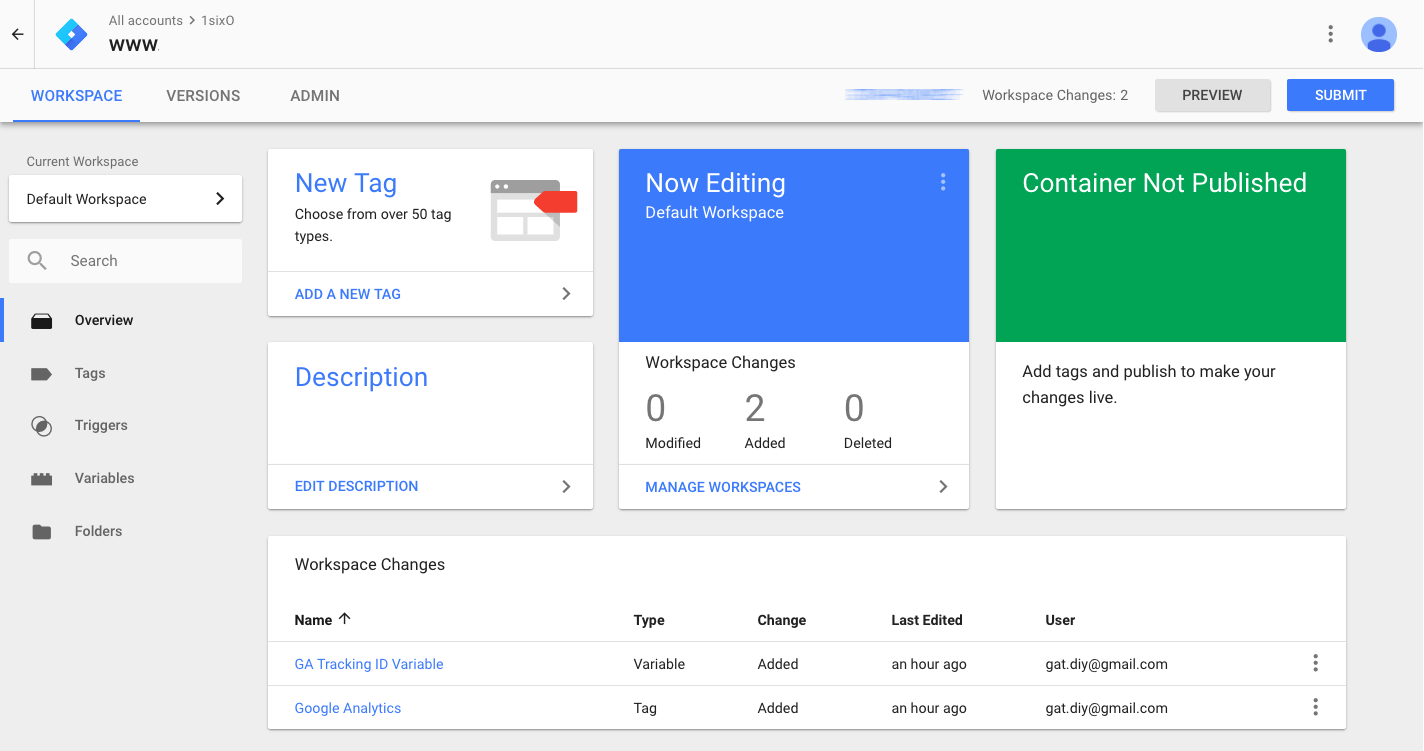The width and height of the screenshot is (1424, 751).
Task: Open options for GA Tracking ID Variable row
Action: click(x=1315, y=663)
